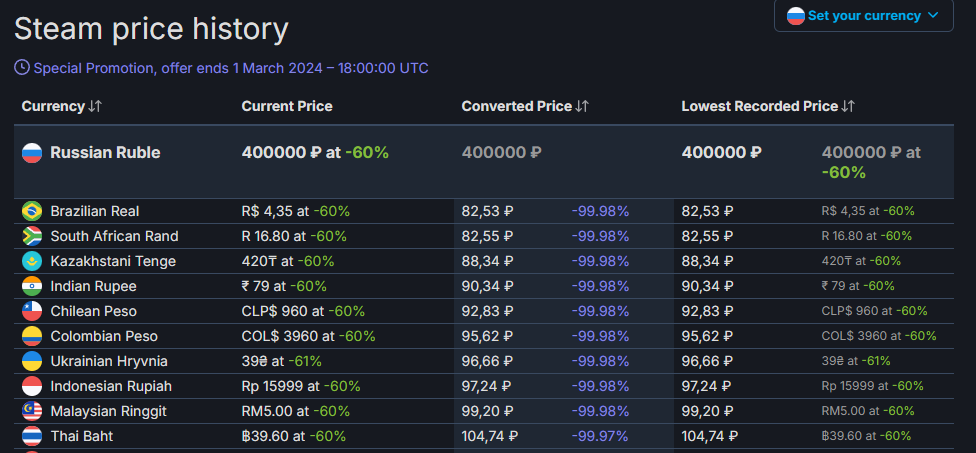
Task: Click the current price RM5.00 at -60%
Action: click(296, 411)
